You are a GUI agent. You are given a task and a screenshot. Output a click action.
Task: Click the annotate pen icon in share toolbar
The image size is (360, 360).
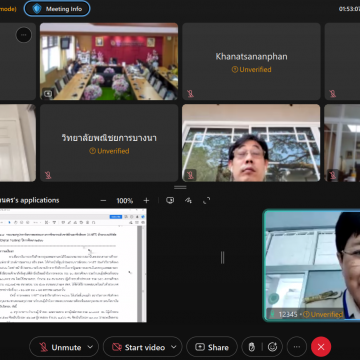[188, 200]
